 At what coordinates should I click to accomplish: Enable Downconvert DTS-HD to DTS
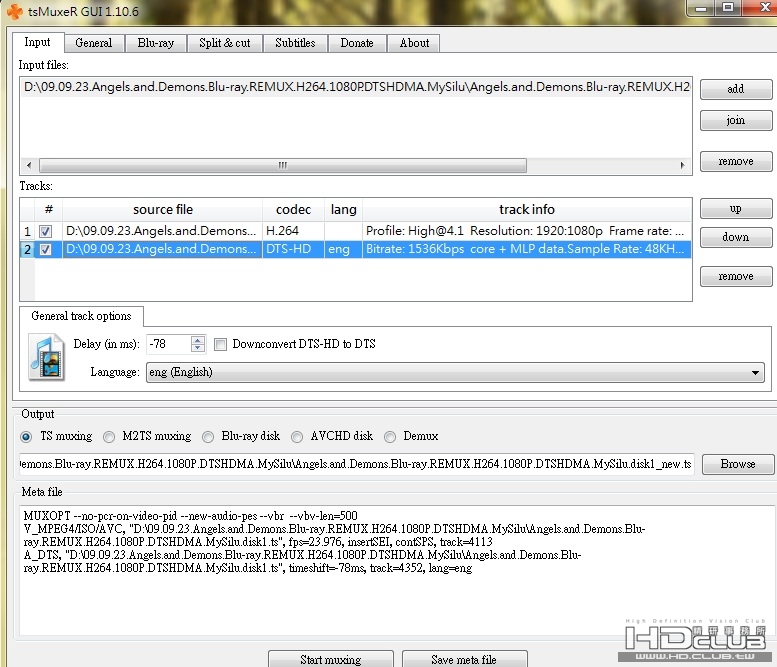[x=221, y=344]
